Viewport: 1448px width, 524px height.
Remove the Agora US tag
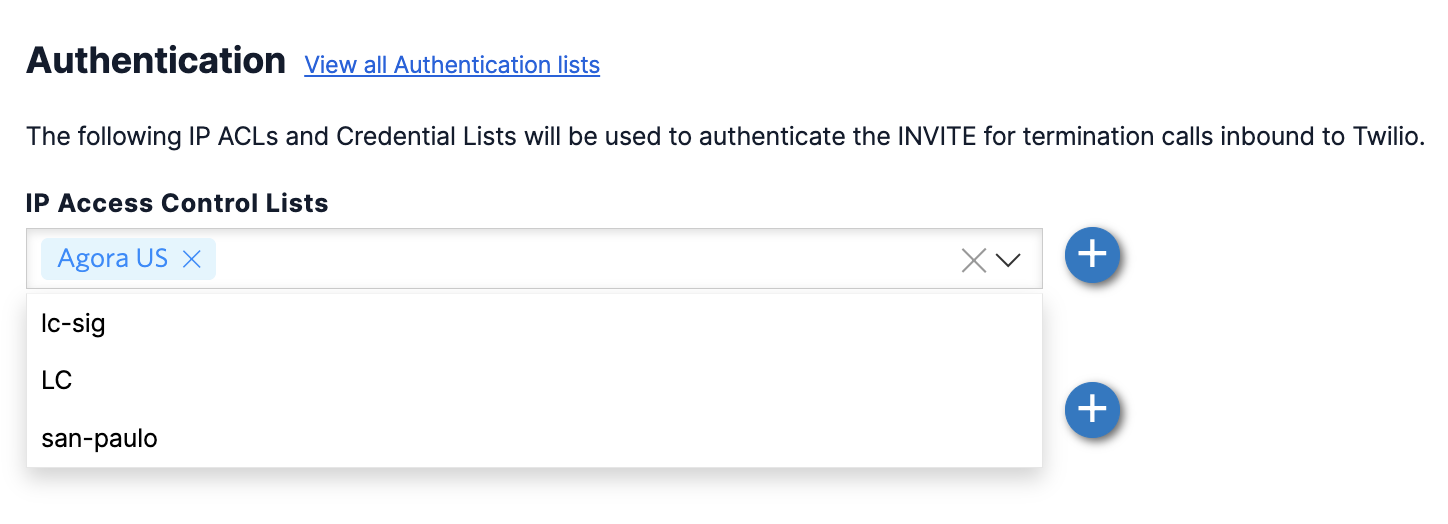[x=192, y=259]
